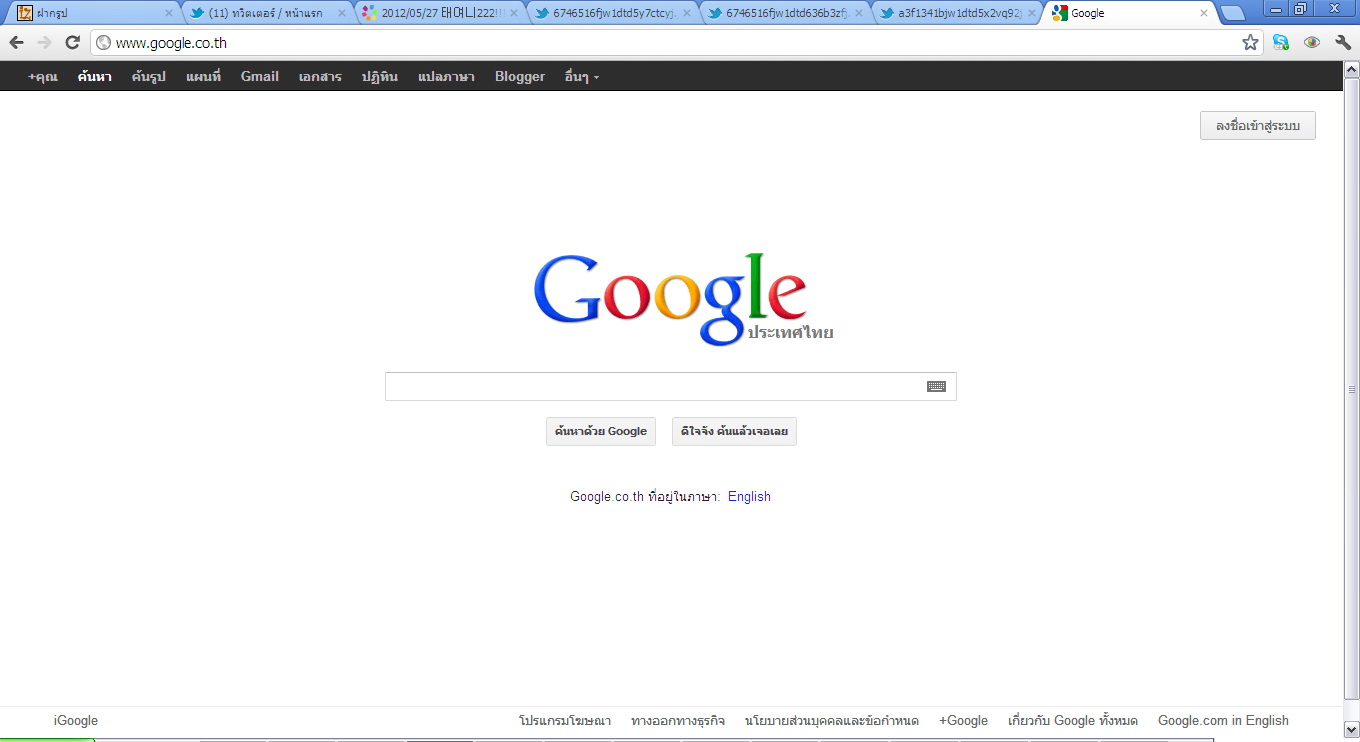Open the 6746516fjw1dtd5y7ctcyj tab
The image size is (1360, 742).
613,14
